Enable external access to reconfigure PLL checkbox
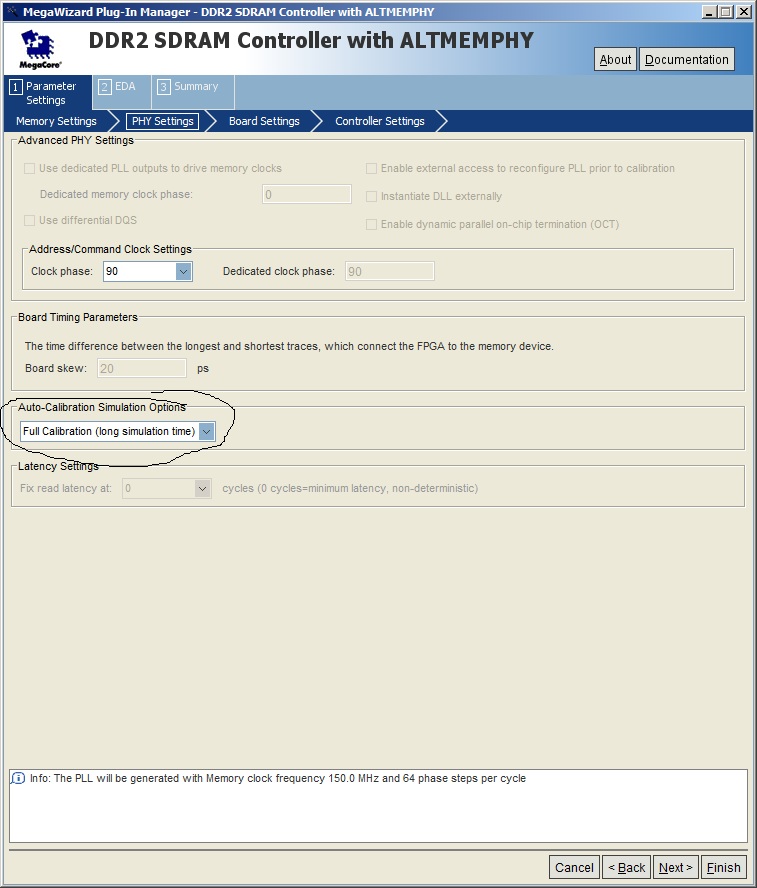This screenshot has width=757, height=888. 371,168
